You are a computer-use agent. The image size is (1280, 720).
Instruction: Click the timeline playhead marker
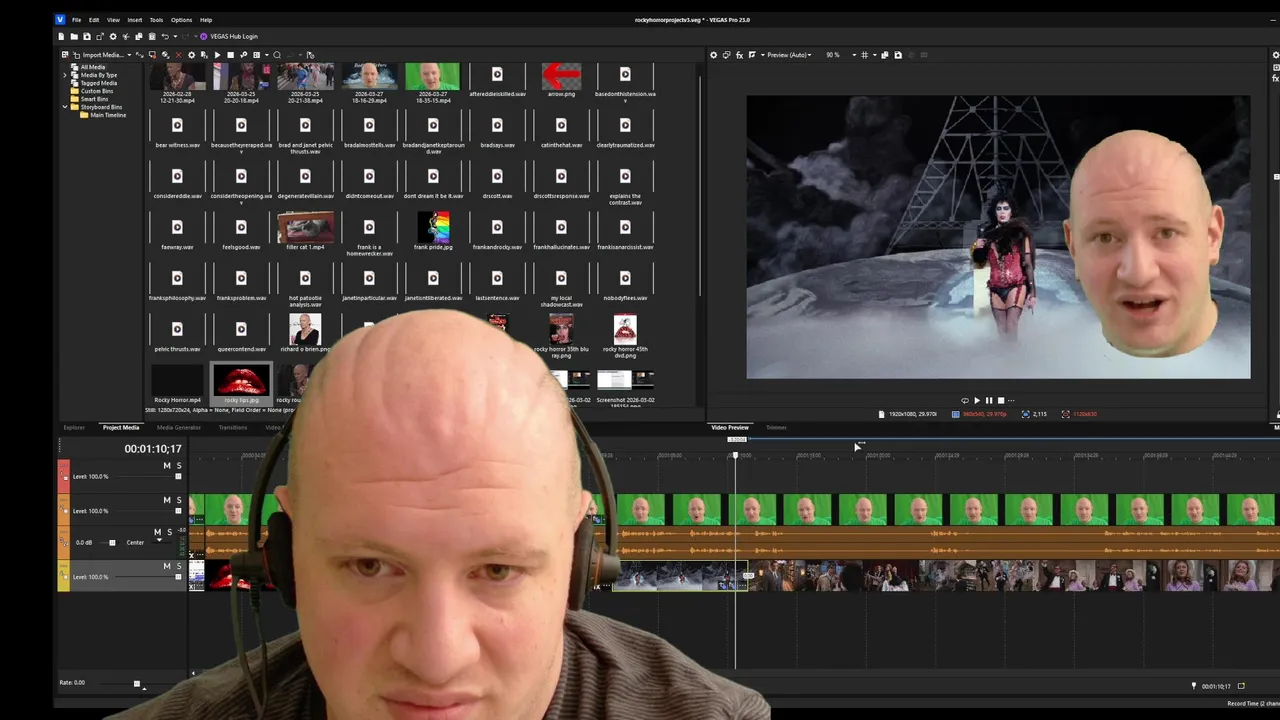tap(736, 455)
